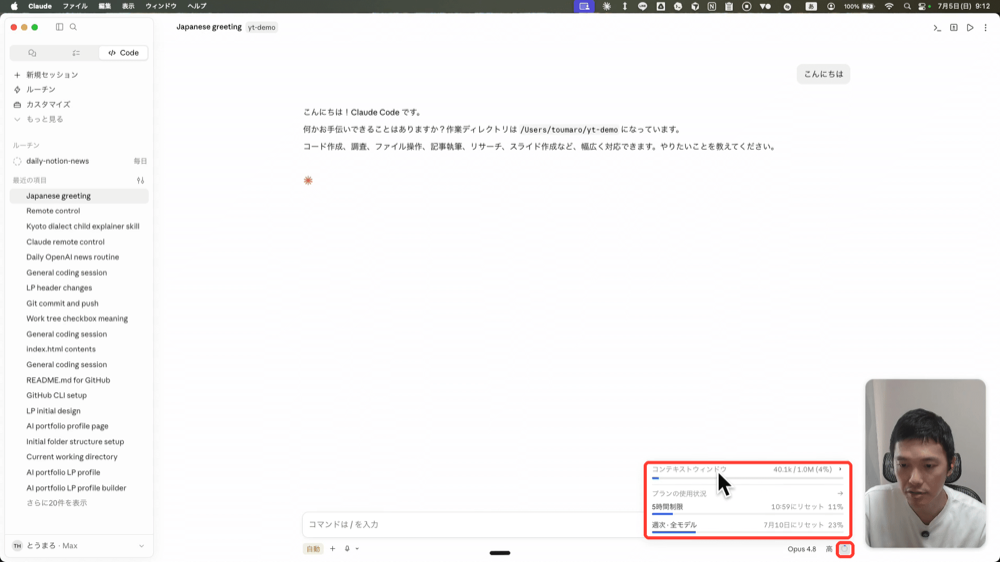Viewport: 1000px width, 562px height.
Task: Click the こんにちは user message bubble
Action: point(823,74)
